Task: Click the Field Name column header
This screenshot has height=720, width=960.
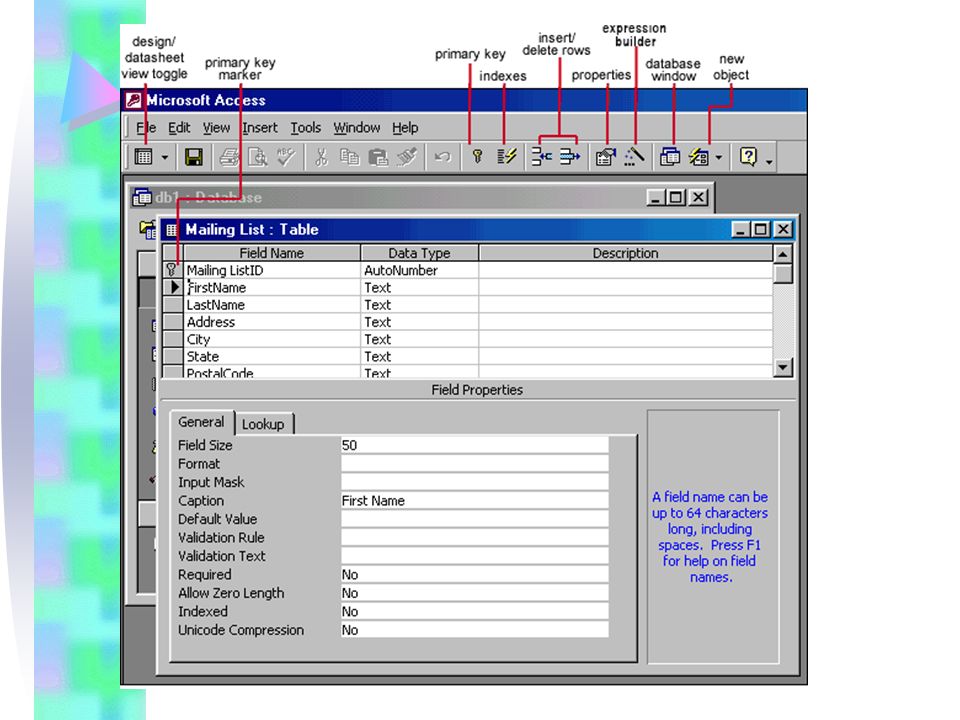Action: 272,253
